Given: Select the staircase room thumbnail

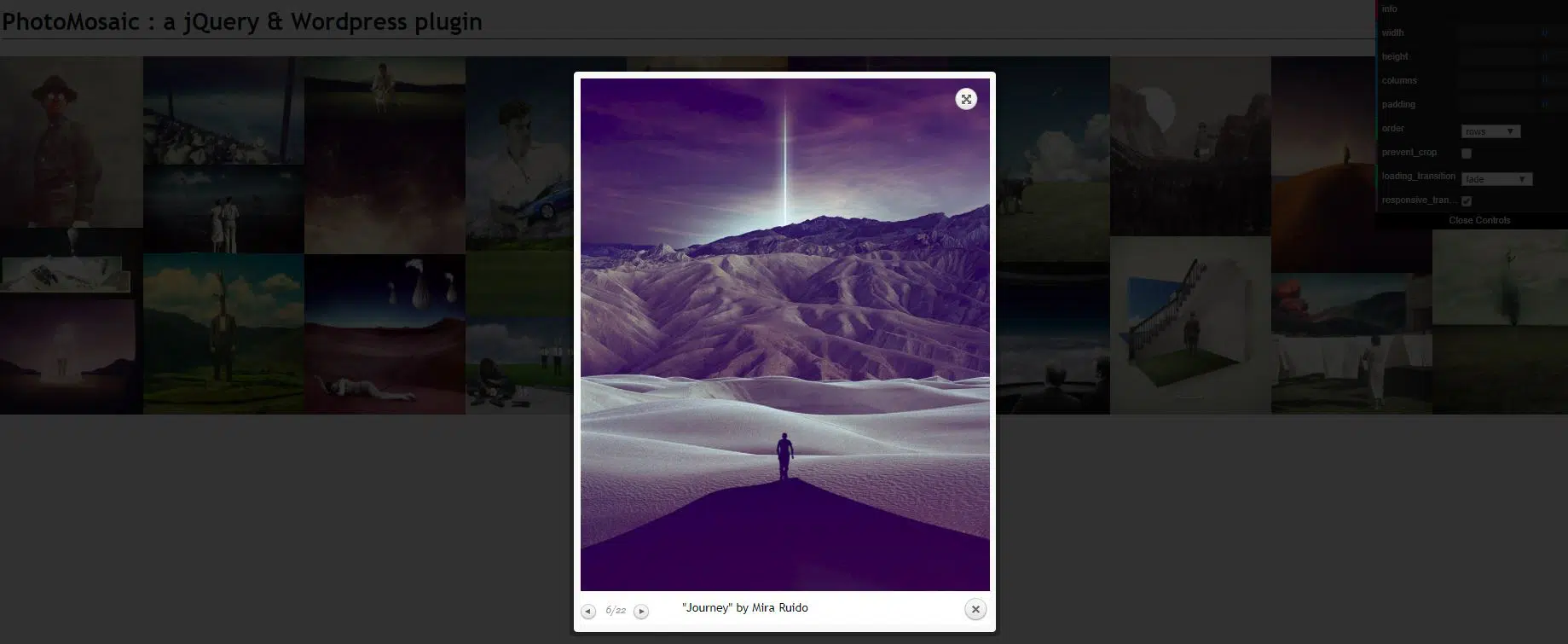Looking at the screenshot, I should click(x=1189, y=324).
